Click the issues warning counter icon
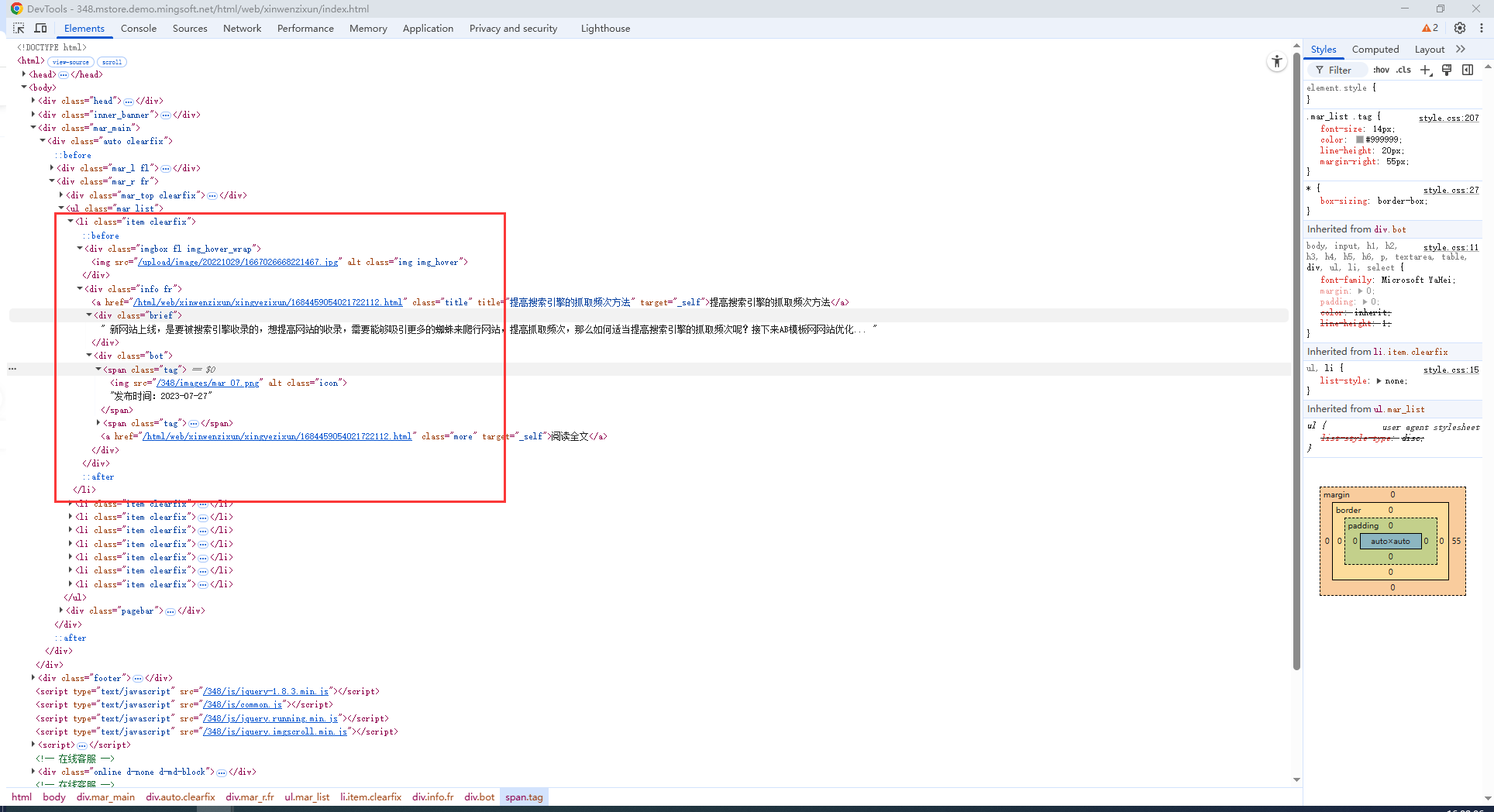This screenshot has width=1494, height=812. point(1430,28)
